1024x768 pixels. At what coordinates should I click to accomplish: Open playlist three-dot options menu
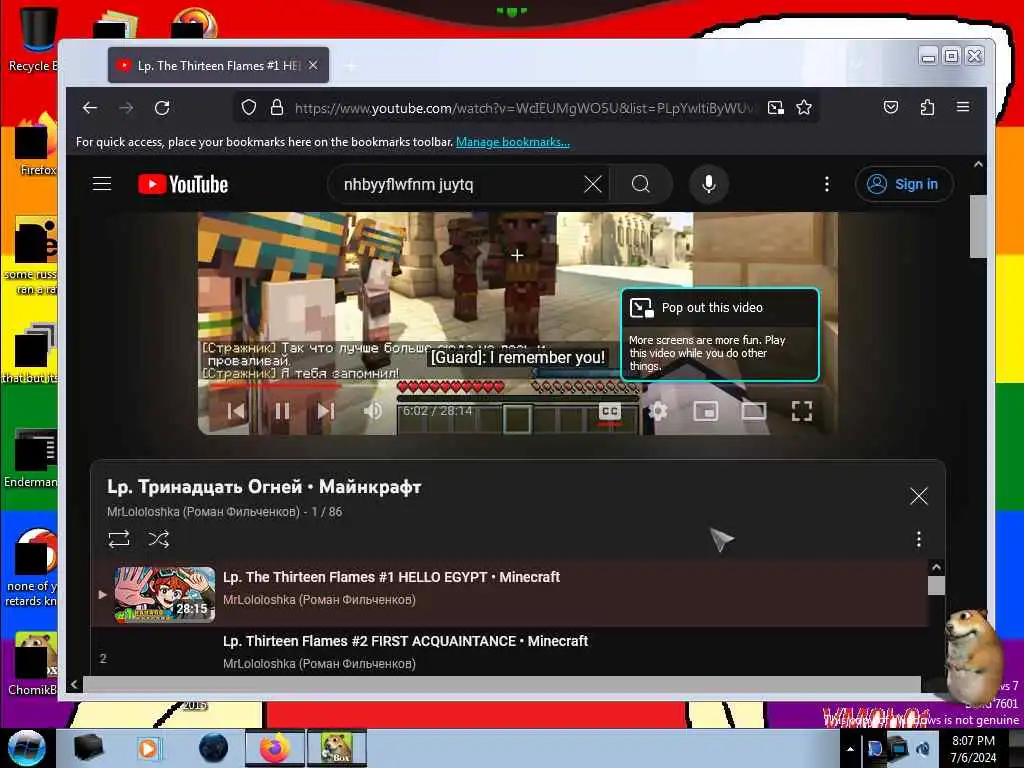pyautogui.click(x=918, y=539)
